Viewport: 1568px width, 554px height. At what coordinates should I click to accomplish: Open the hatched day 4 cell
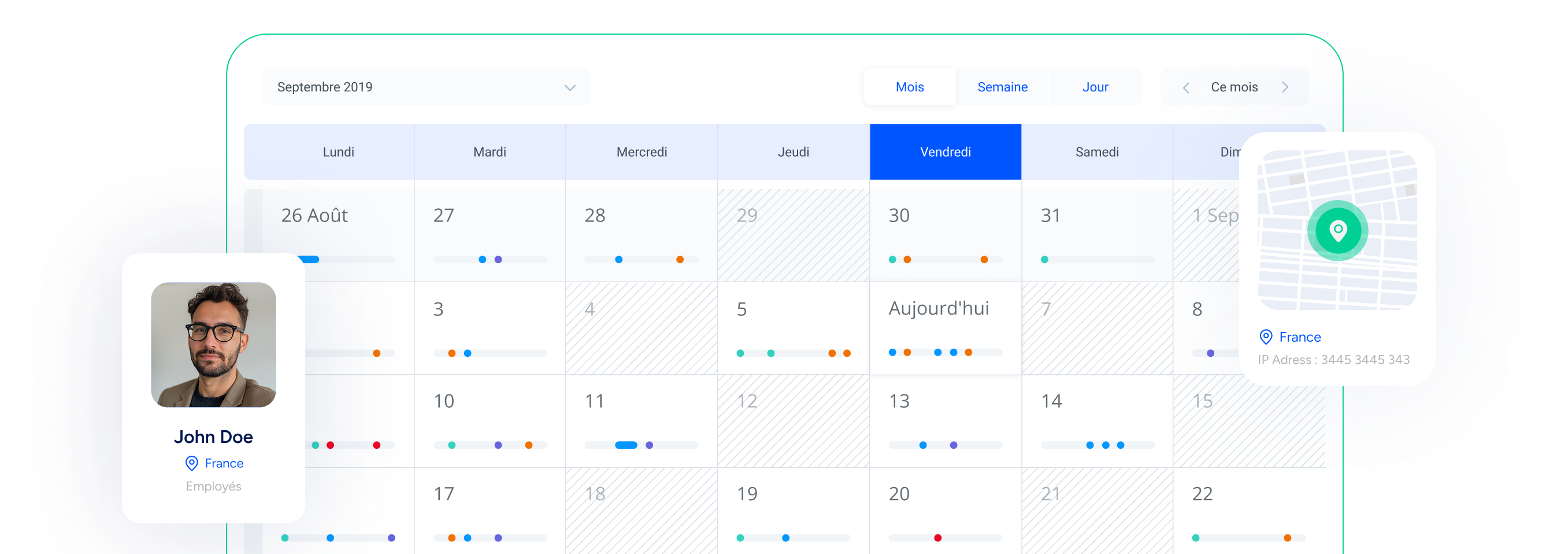click(642, 328)
